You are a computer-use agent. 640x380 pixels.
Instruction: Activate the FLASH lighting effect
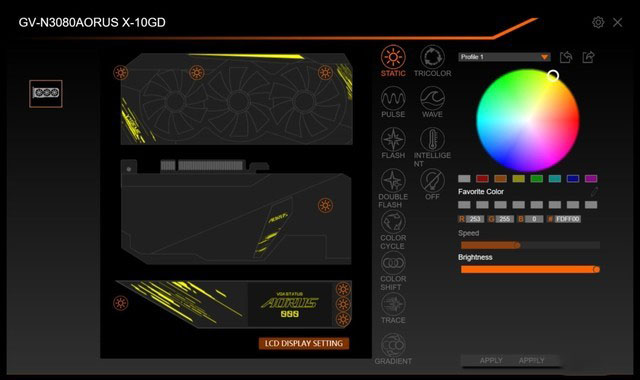pos(393,143)
